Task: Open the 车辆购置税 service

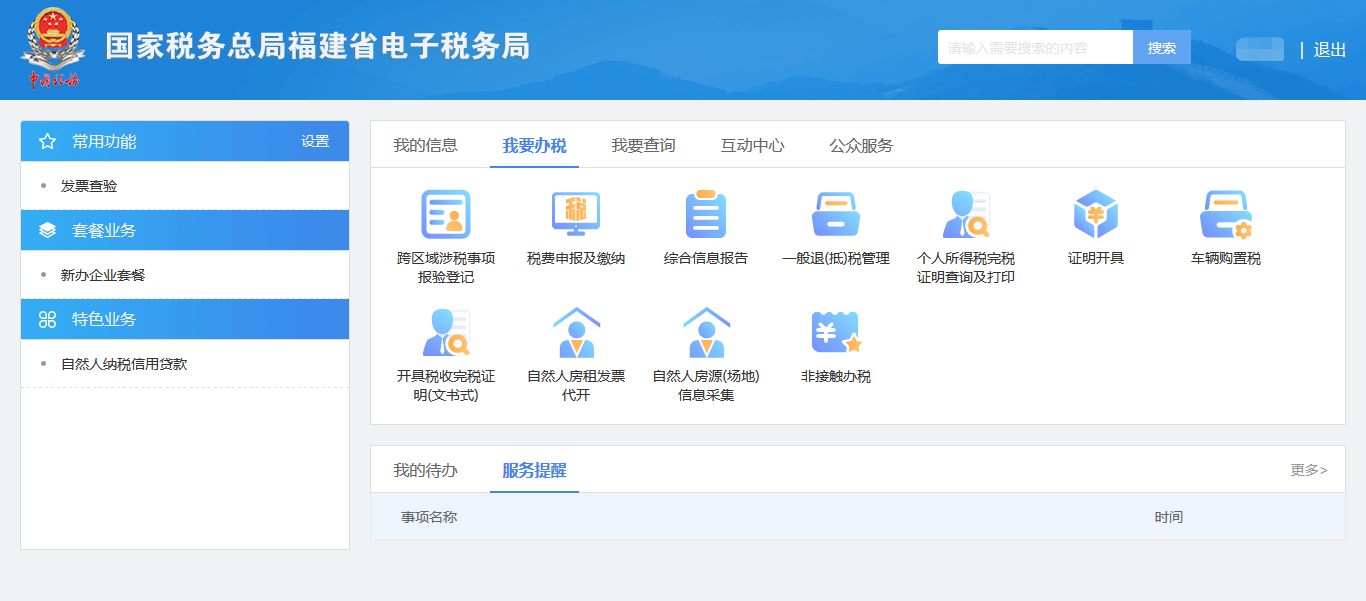Action: [1226, 218]
